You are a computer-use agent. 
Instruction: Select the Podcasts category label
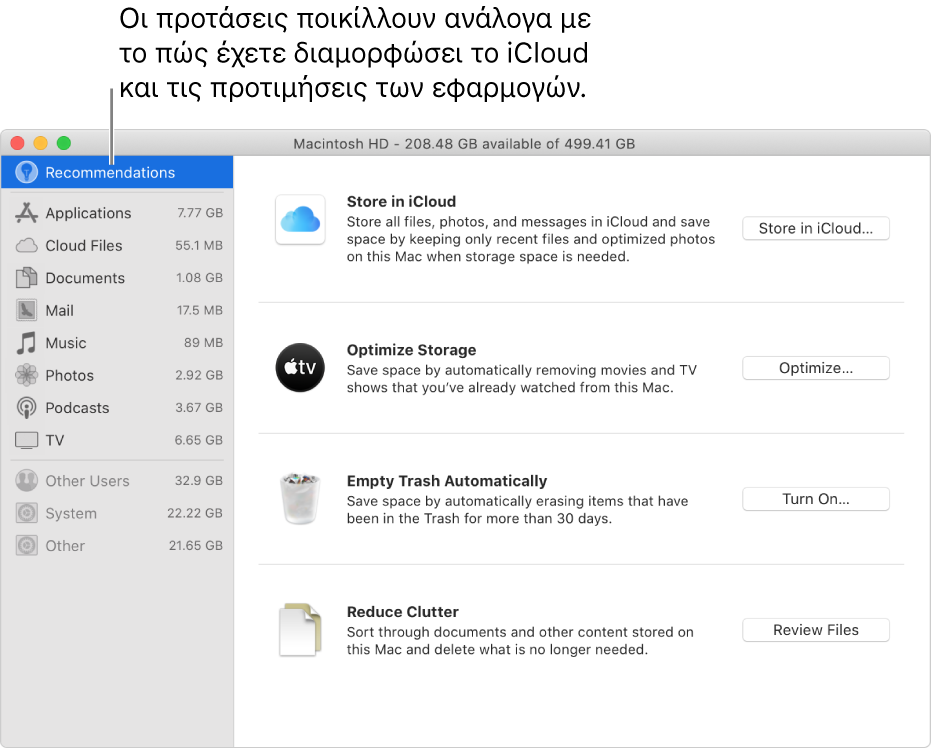77,408
